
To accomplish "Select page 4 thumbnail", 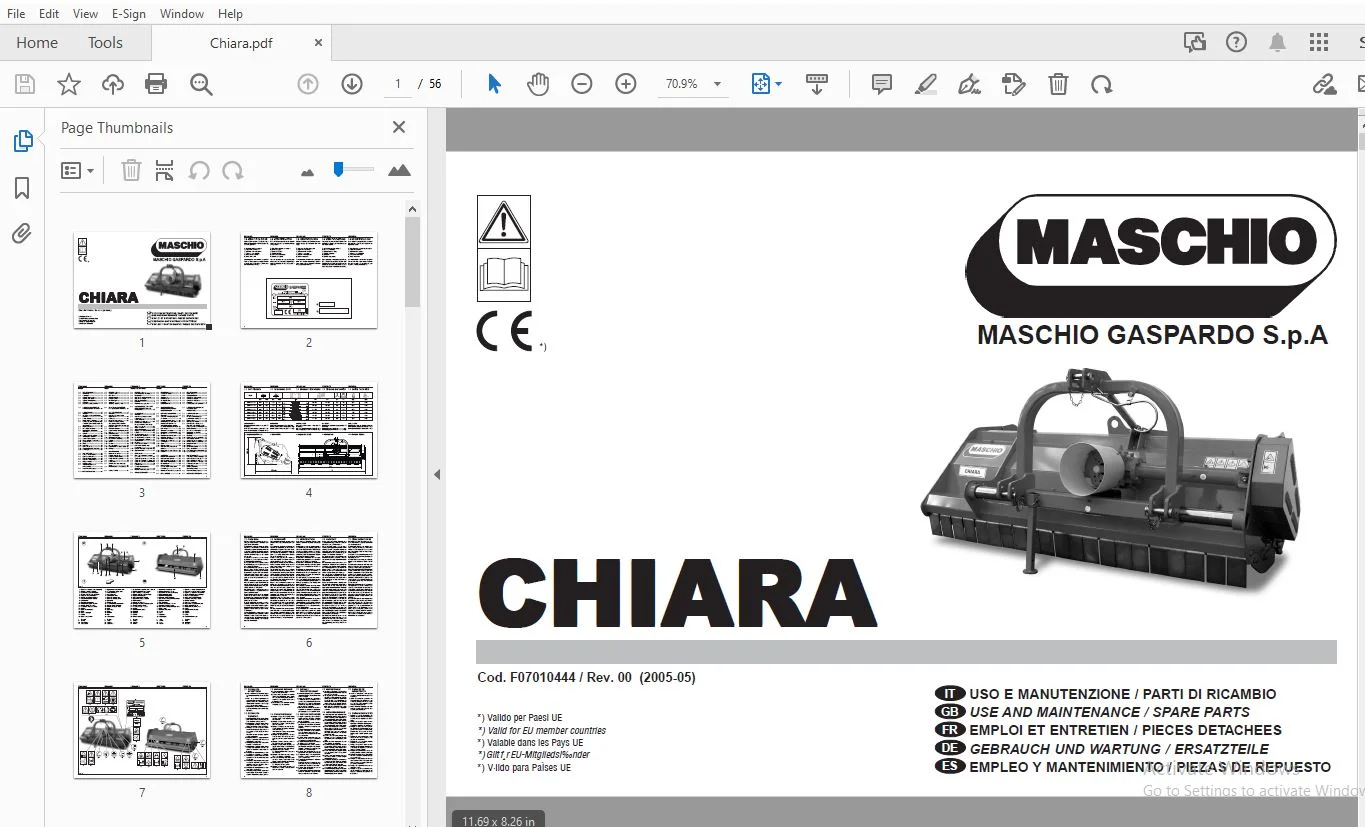I will coord(309,430).
